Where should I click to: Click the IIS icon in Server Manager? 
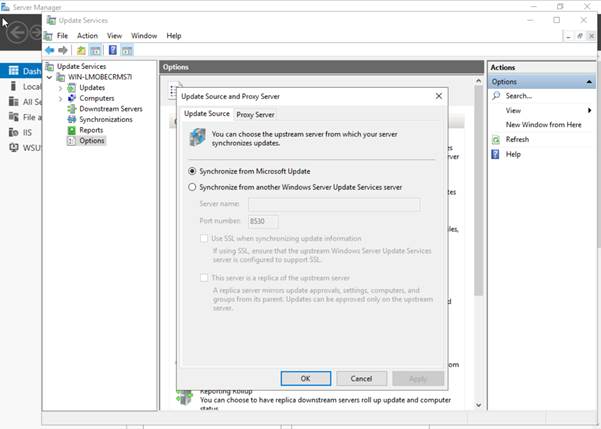(x=13, y=132)
